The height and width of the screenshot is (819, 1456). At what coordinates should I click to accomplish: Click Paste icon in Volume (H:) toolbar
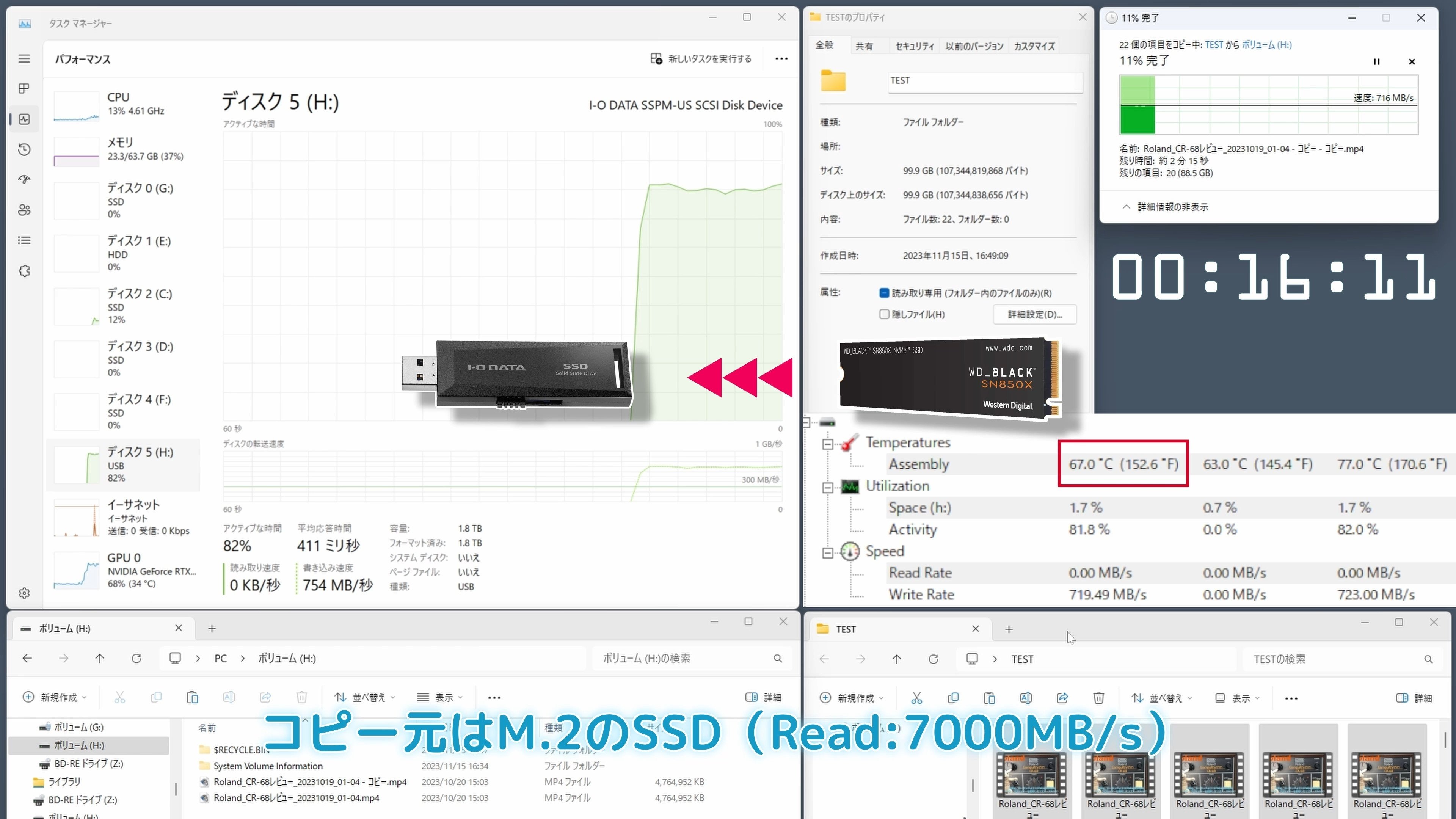[x=192, y=698]
